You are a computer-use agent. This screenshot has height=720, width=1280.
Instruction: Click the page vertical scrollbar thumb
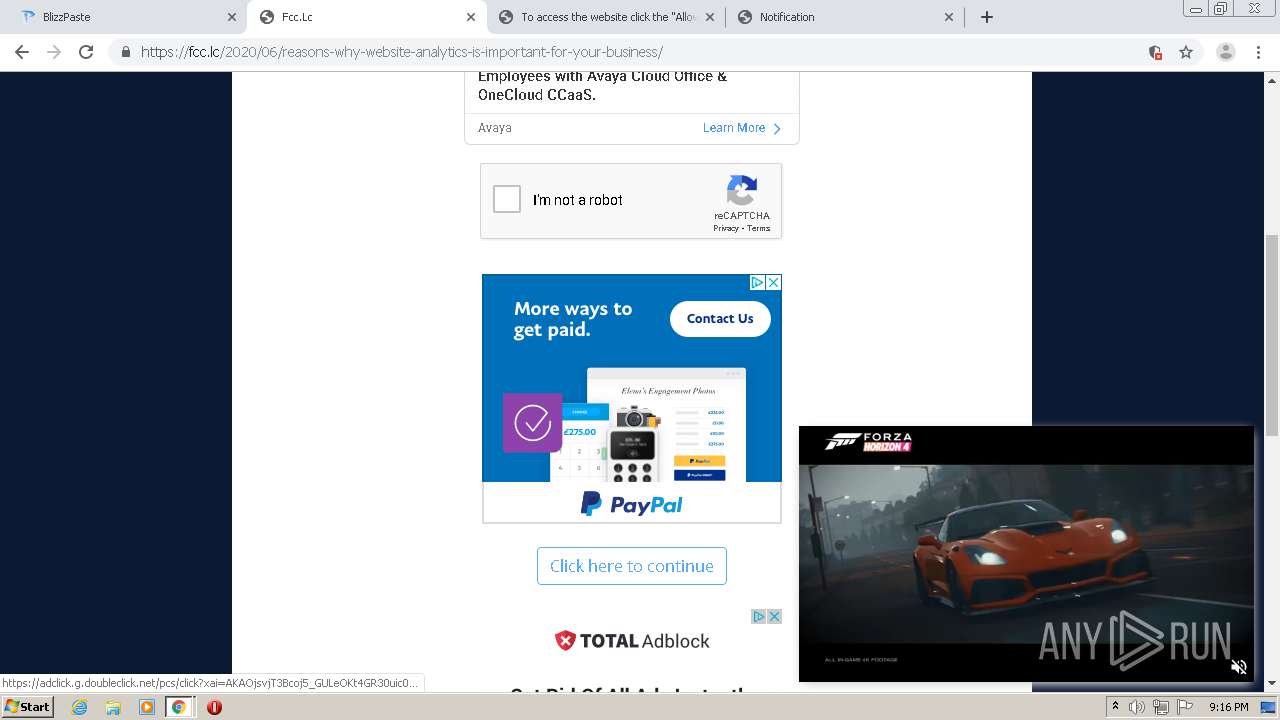[1272, 335]
